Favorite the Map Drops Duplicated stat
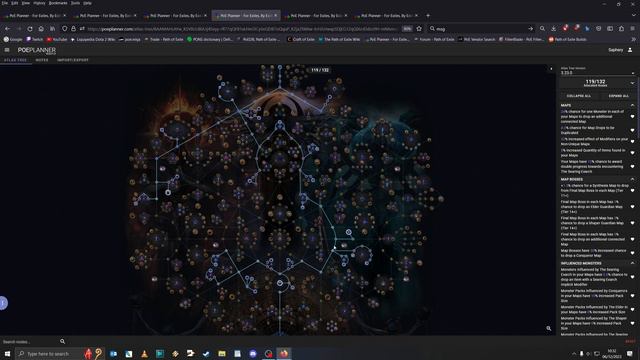Viewport: 640px width, 360px height. point(632,130)
